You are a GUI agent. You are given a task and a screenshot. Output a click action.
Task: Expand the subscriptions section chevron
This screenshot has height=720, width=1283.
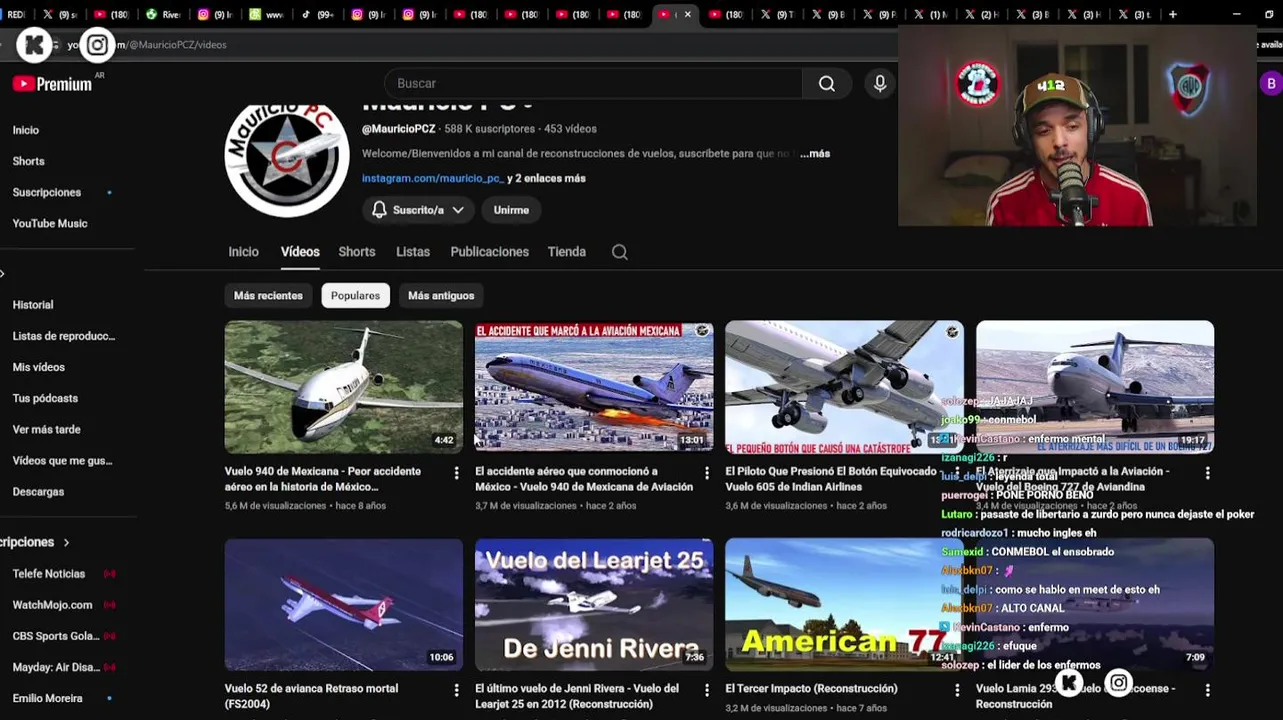[67, 542]
